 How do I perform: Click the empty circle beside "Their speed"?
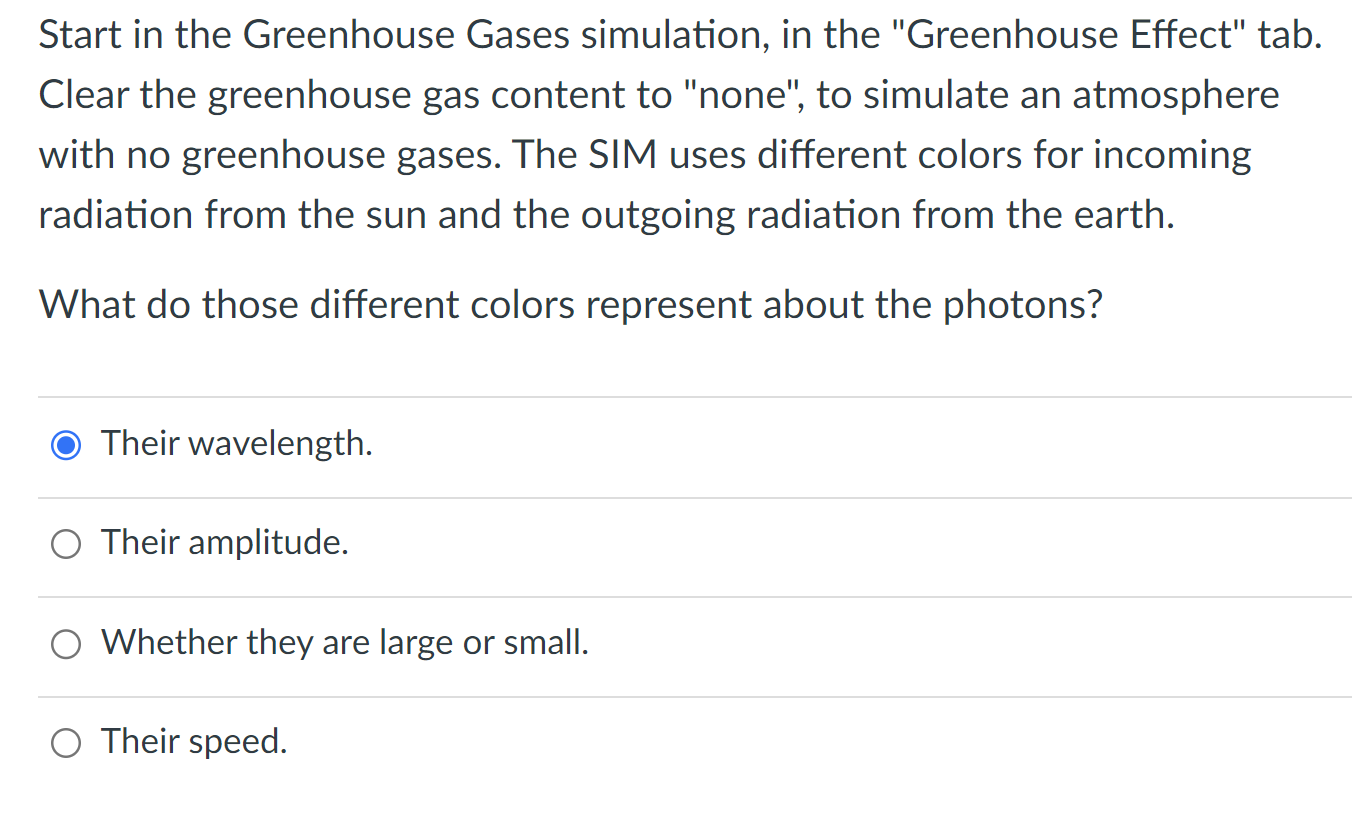[66, 743]
